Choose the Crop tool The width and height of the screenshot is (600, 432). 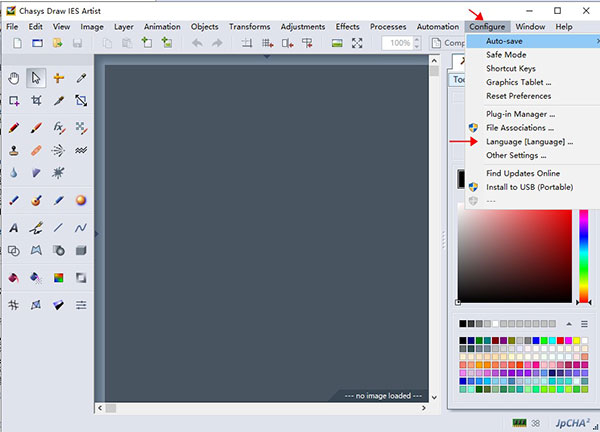(x=36, y=101)
